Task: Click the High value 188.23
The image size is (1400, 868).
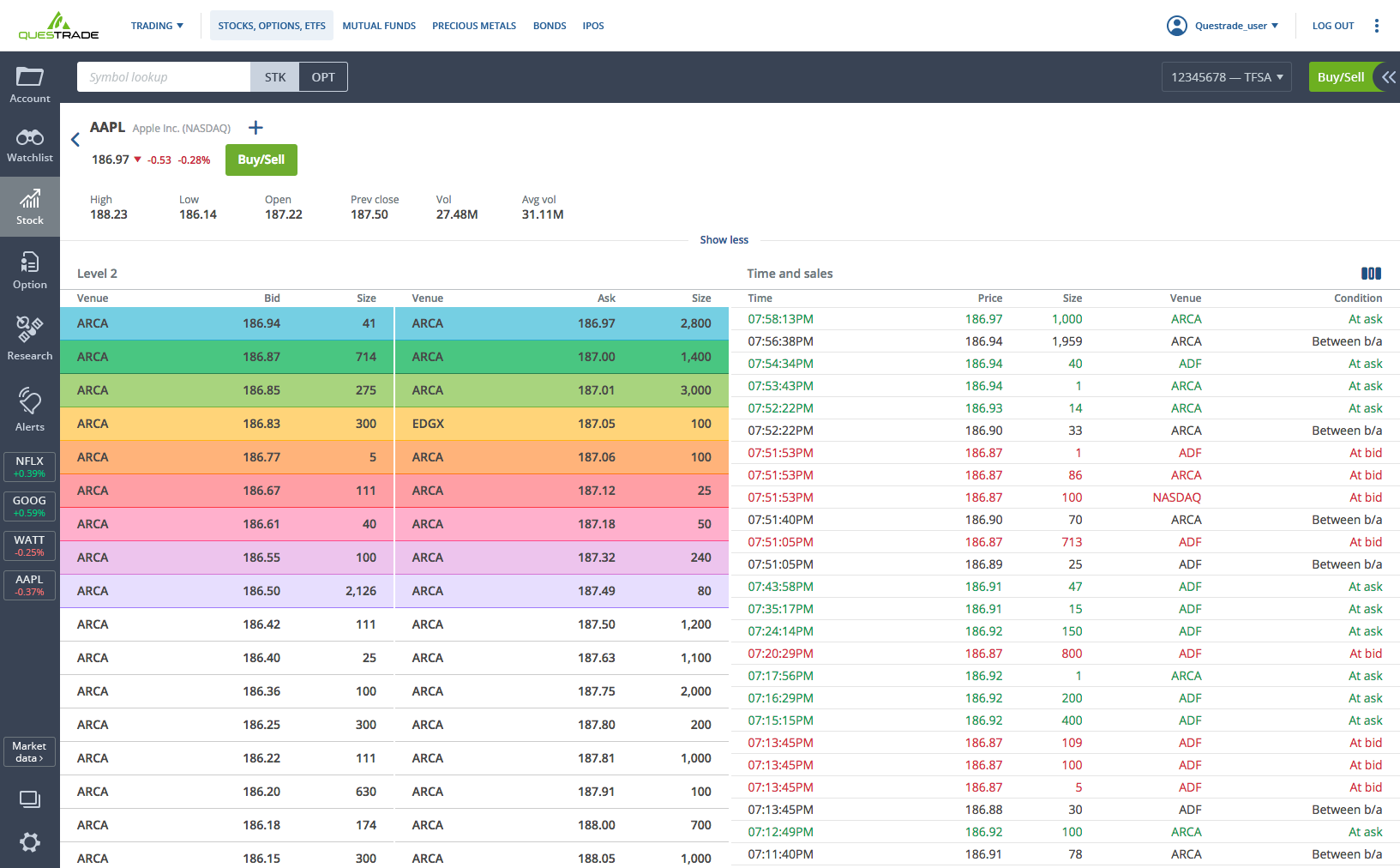Action: [x=109, y=214]
